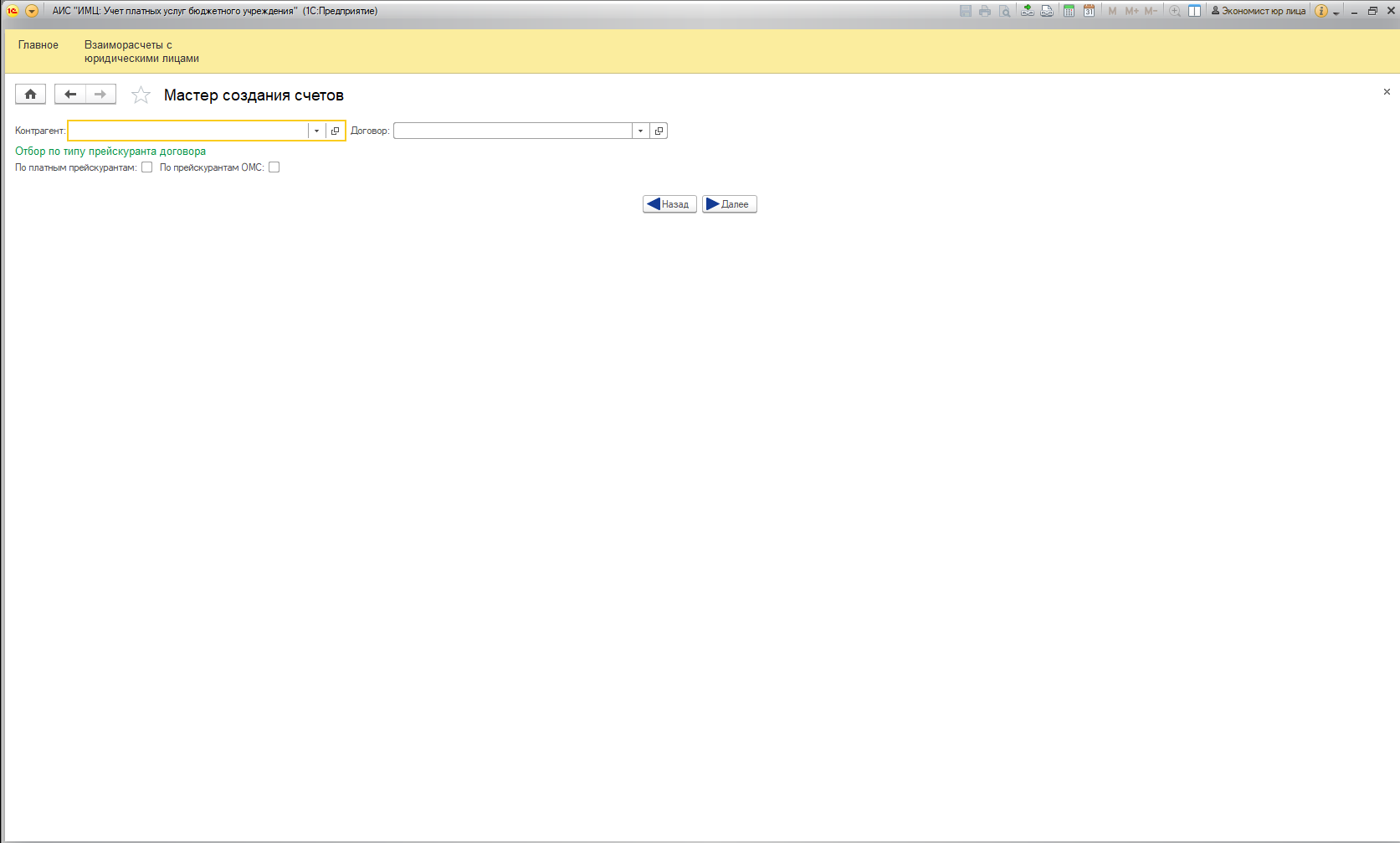Open the dropdown arrow beside info icon

(1336, 13)
